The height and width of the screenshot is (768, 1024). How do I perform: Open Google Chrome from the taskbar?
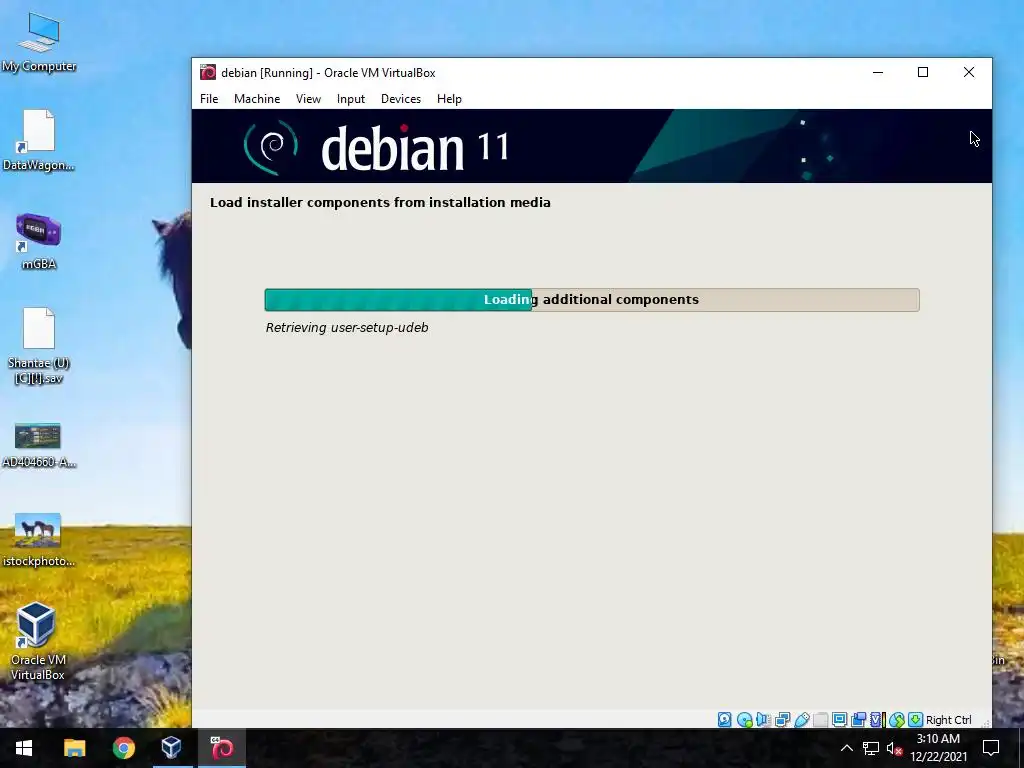[x=123, y=748]
